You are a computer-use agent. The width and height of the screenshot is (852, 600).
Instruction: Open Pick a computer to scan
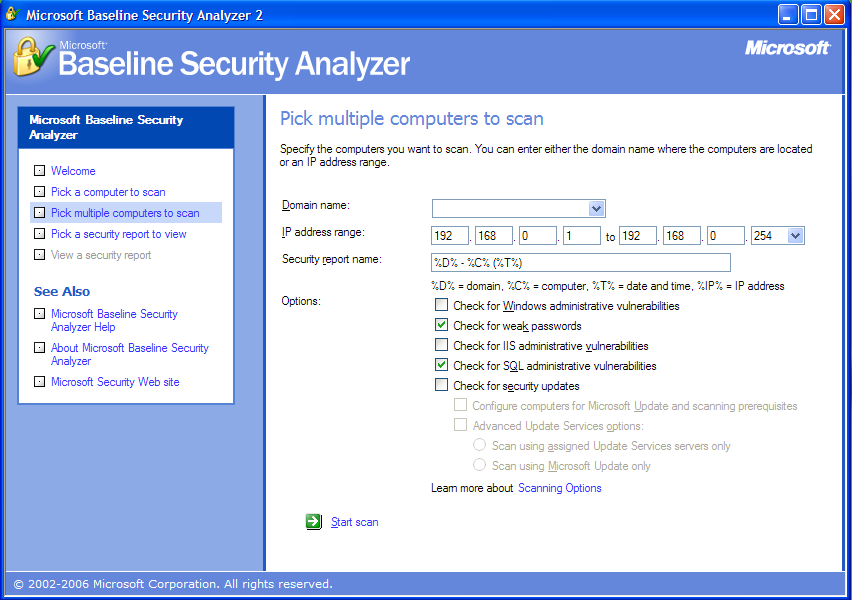click(x=108, y=192)
